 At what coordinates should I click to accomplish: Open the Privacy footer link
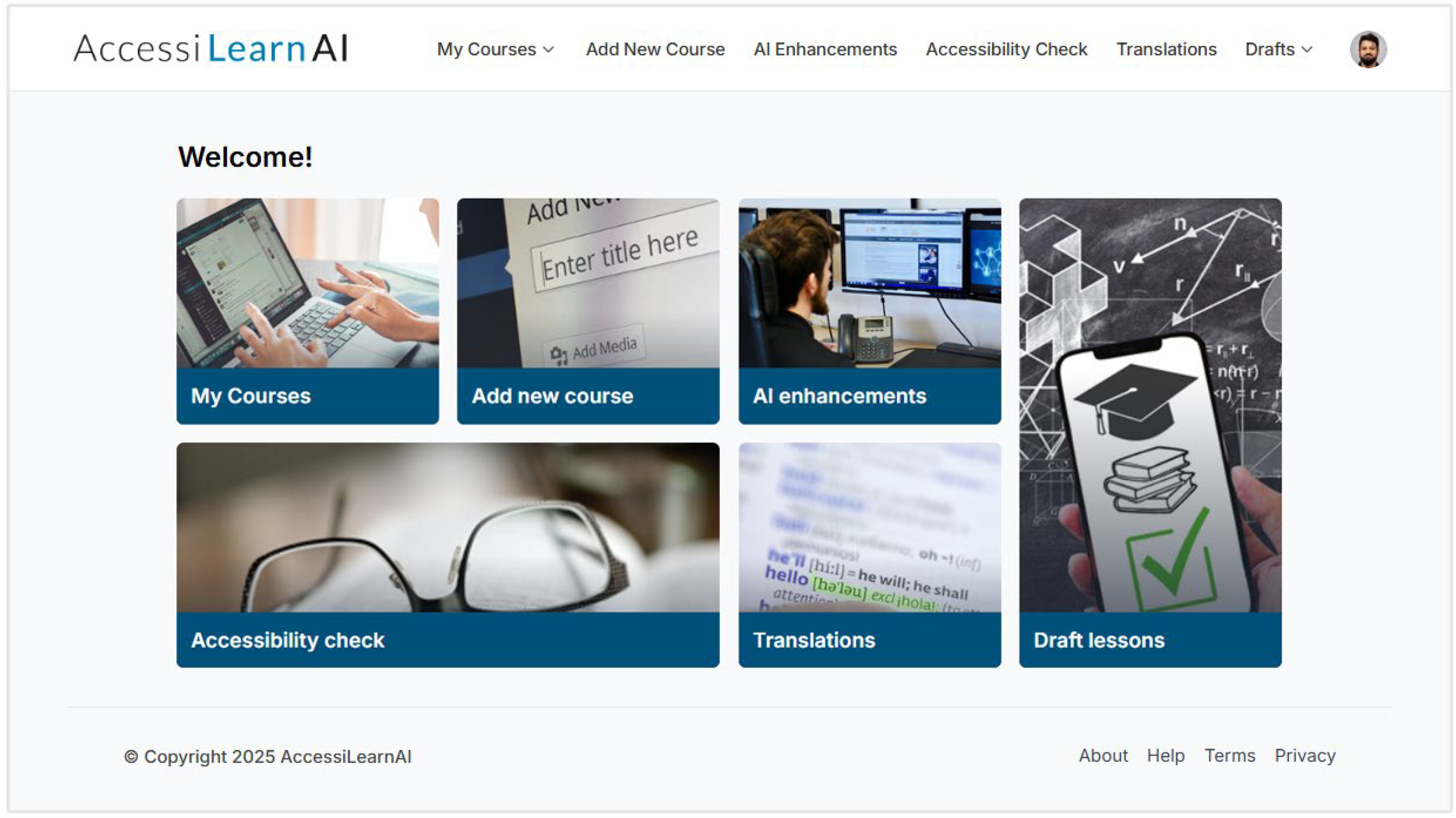click(1305, 755)
